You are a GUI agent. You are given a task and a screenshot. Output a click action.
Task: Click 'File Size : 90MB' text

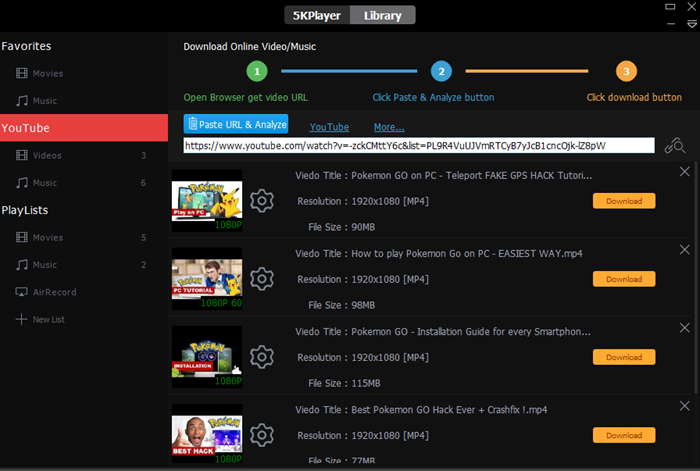pyautogui.click(x=342, y=227)
